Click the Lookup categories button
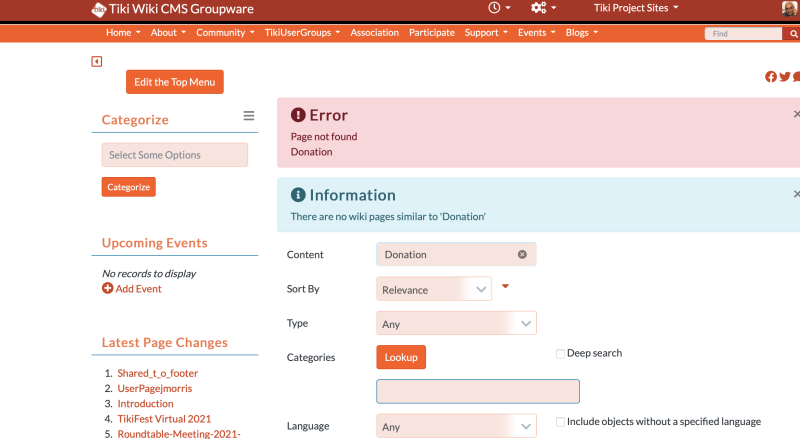Image resolution: width=800 pixels, height=439 pixels. pyautogui.click(x=401, y=357)
